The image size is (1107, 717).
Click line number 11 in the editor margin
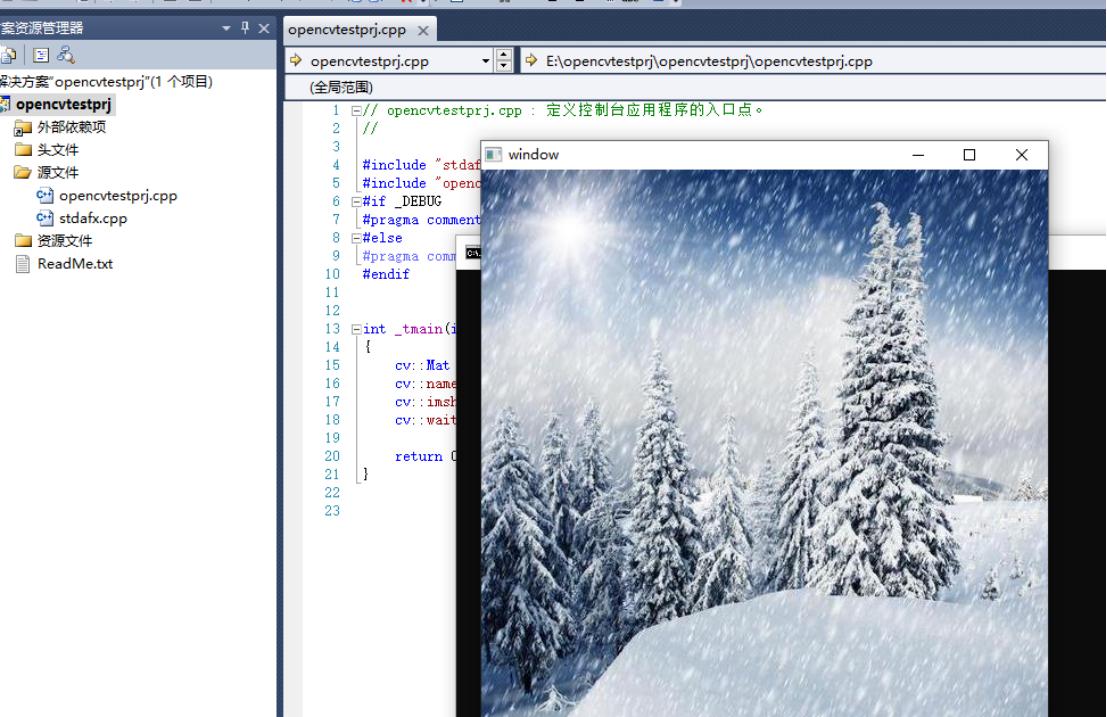(x=332, y=293)
